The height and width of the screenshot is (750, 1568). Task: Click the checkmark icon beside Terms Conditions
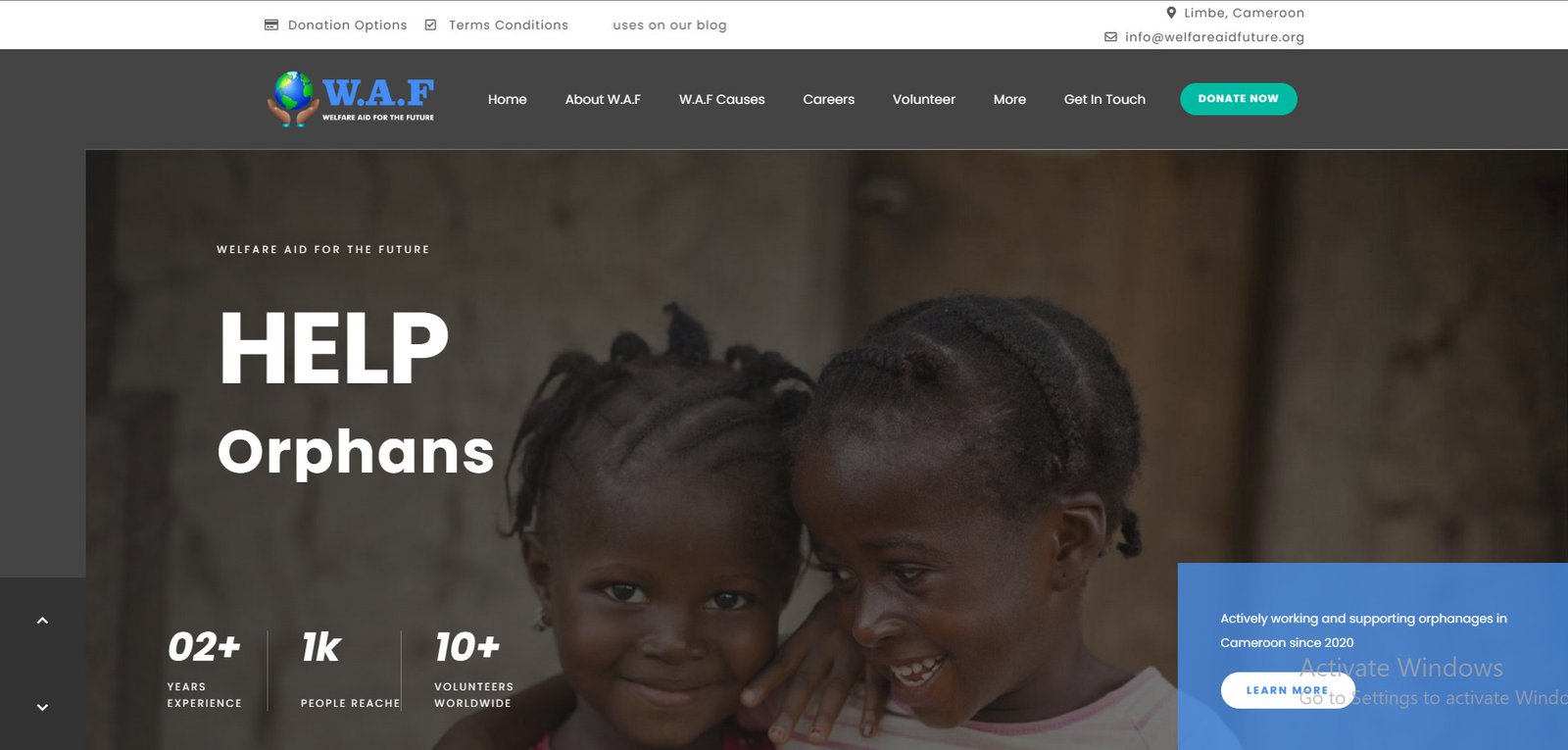tap(430, 25)
